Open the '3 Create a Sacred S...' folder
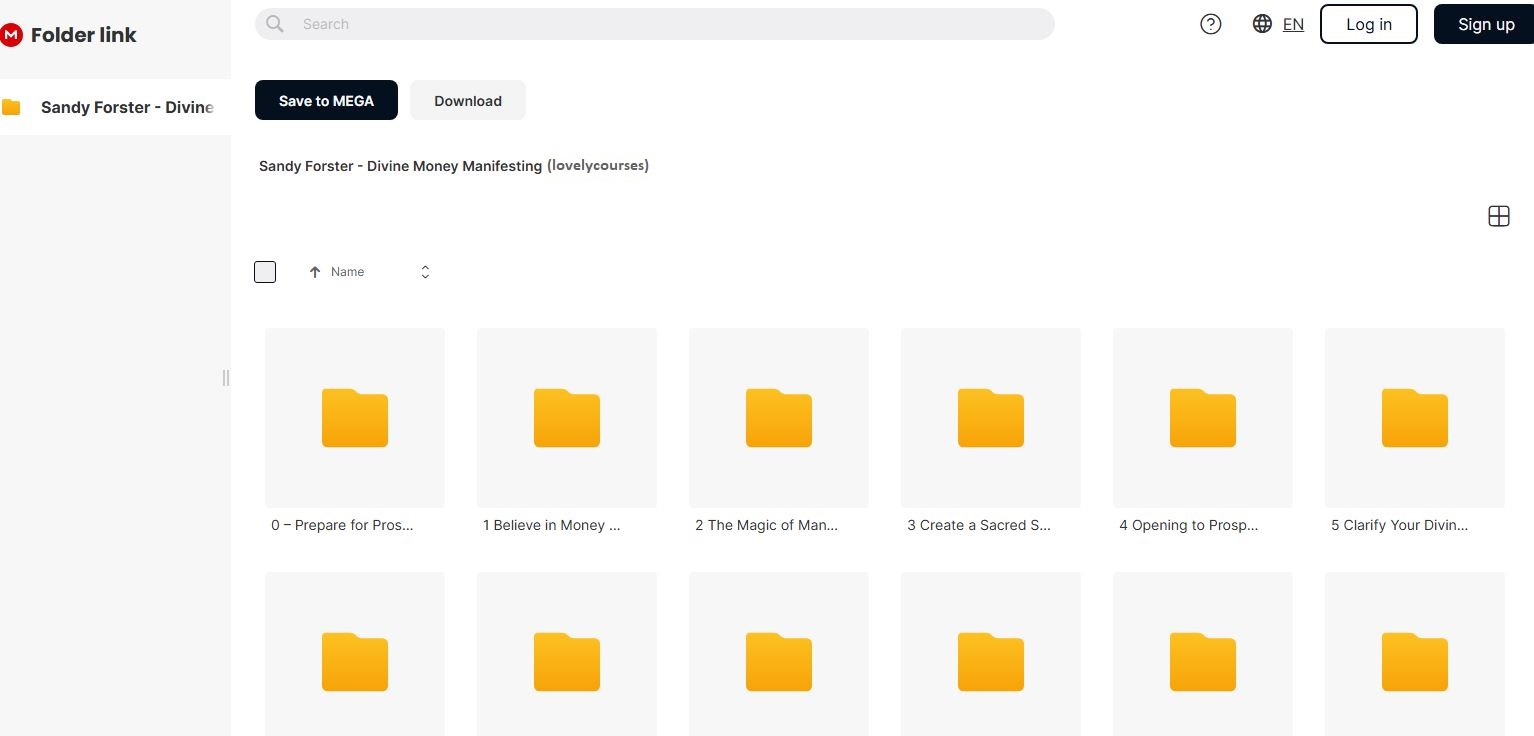The image size is (1534, 736). 990,418
